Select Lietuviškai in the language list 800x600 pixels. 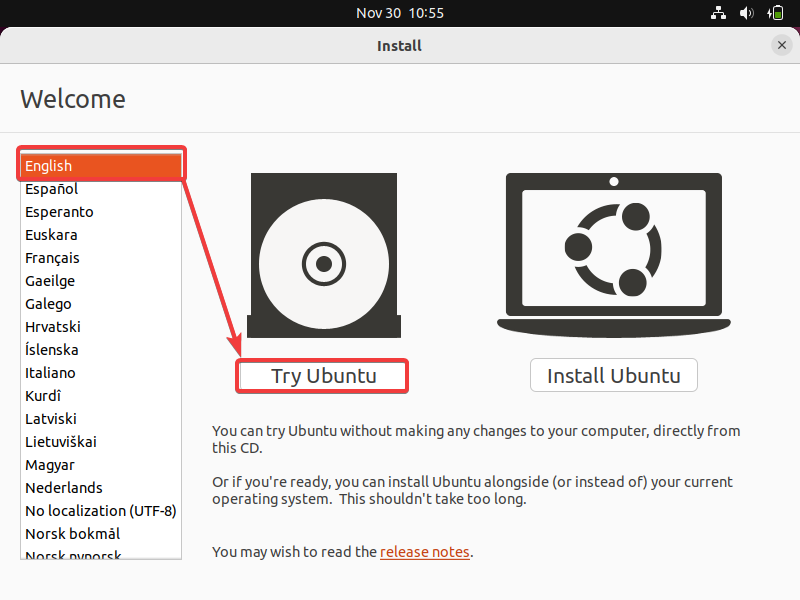tap(101, 441)
